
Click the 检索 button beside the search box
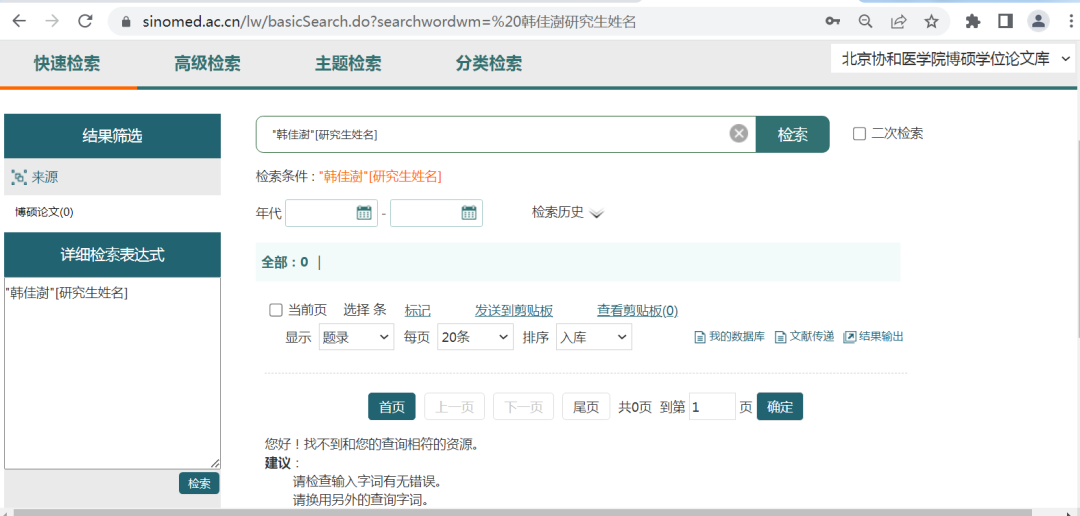(x=792, y=134)
